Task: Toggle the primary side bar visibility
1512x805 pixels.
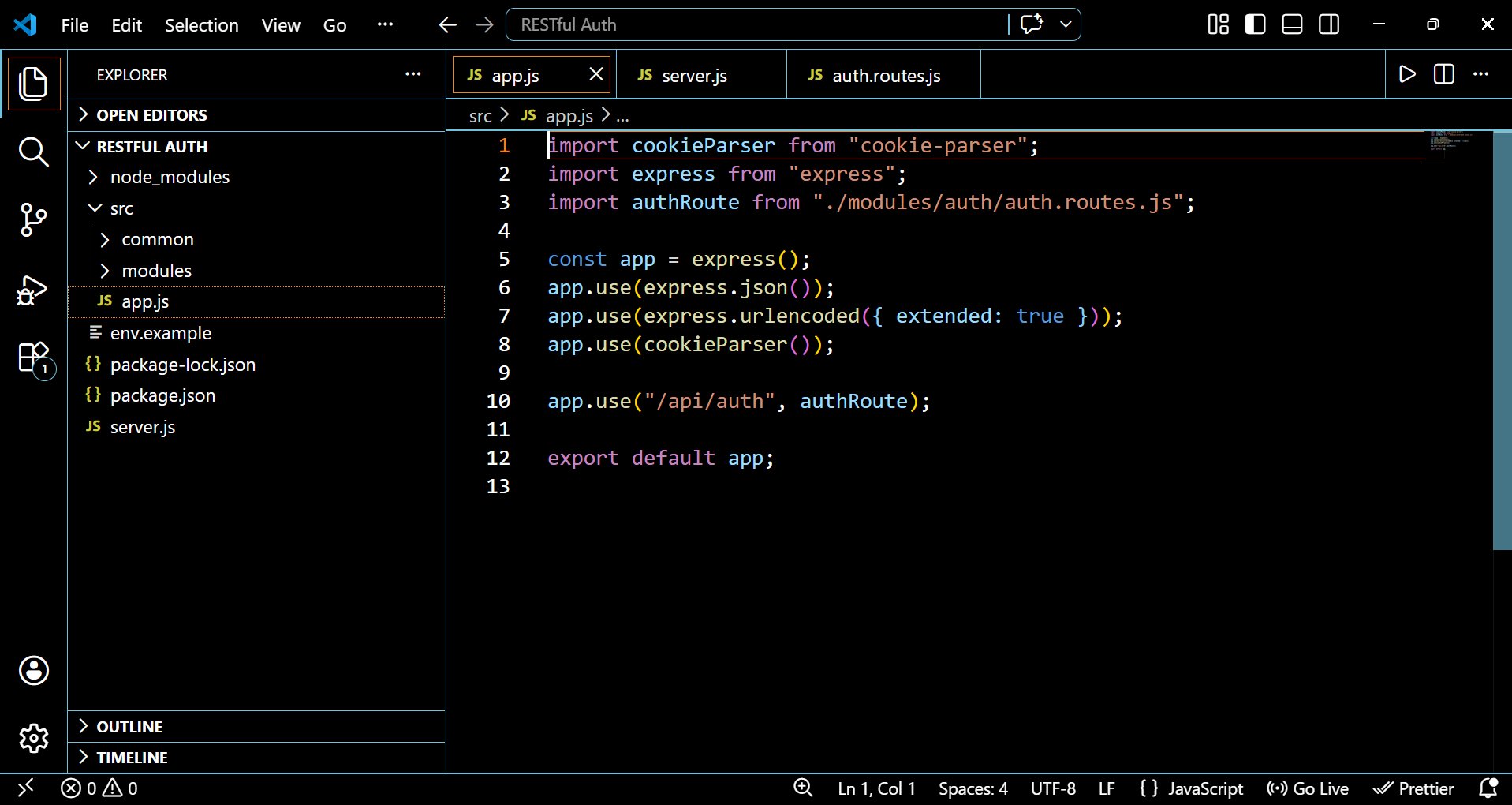Action: [1255, 25]
